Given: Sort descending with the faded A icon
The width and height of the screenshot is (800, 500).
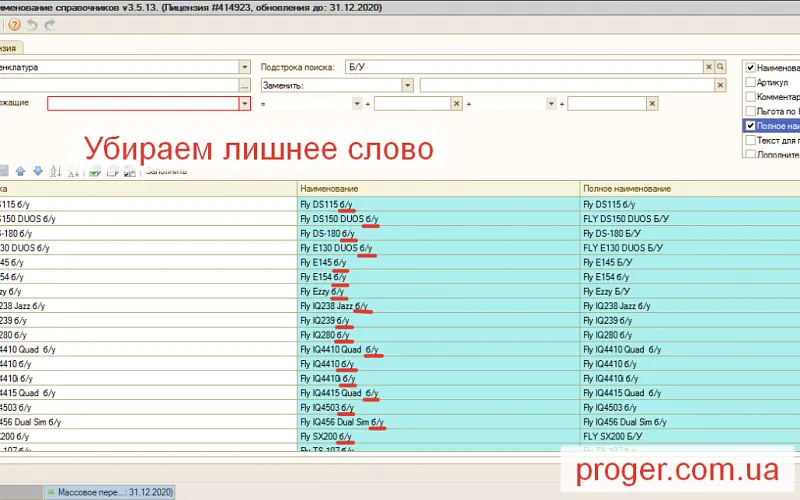Looking at the screenshot, I should click(x=73, y=172).
